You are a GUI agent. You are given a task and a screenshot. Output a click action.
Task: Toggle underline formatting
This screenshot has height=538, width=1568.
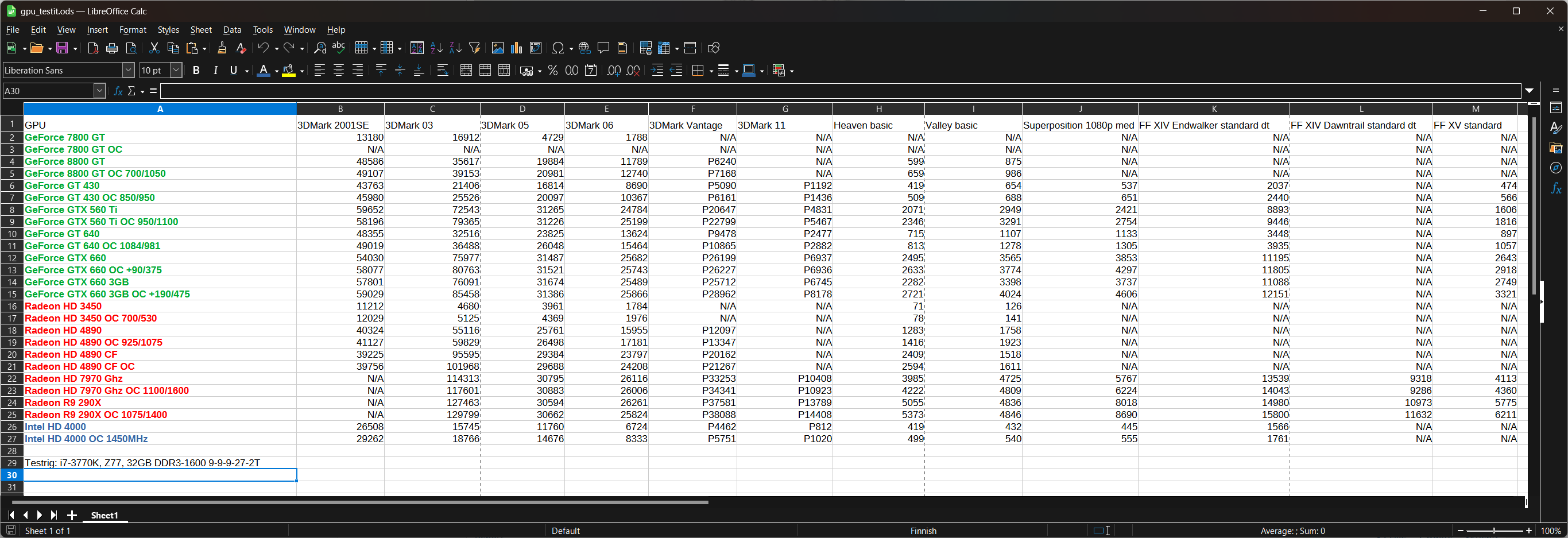pos(233,71)
